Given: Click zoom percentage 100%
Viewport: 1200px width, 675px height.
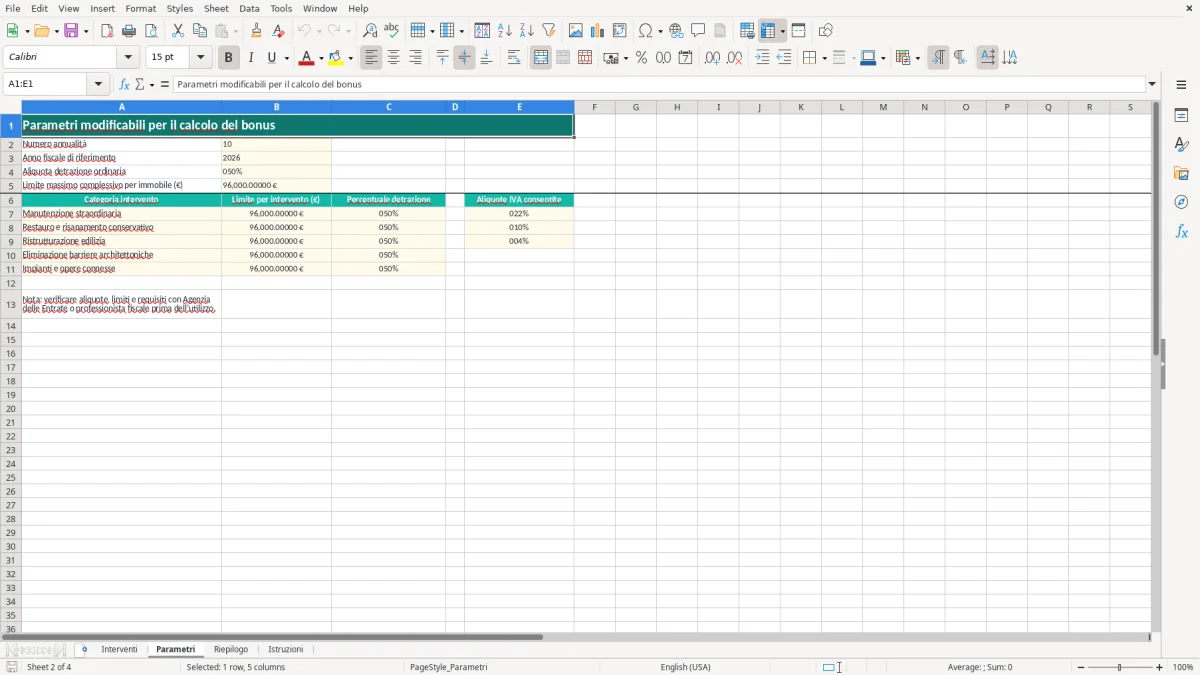Looking at the screenshot, I should [1183, 667].
